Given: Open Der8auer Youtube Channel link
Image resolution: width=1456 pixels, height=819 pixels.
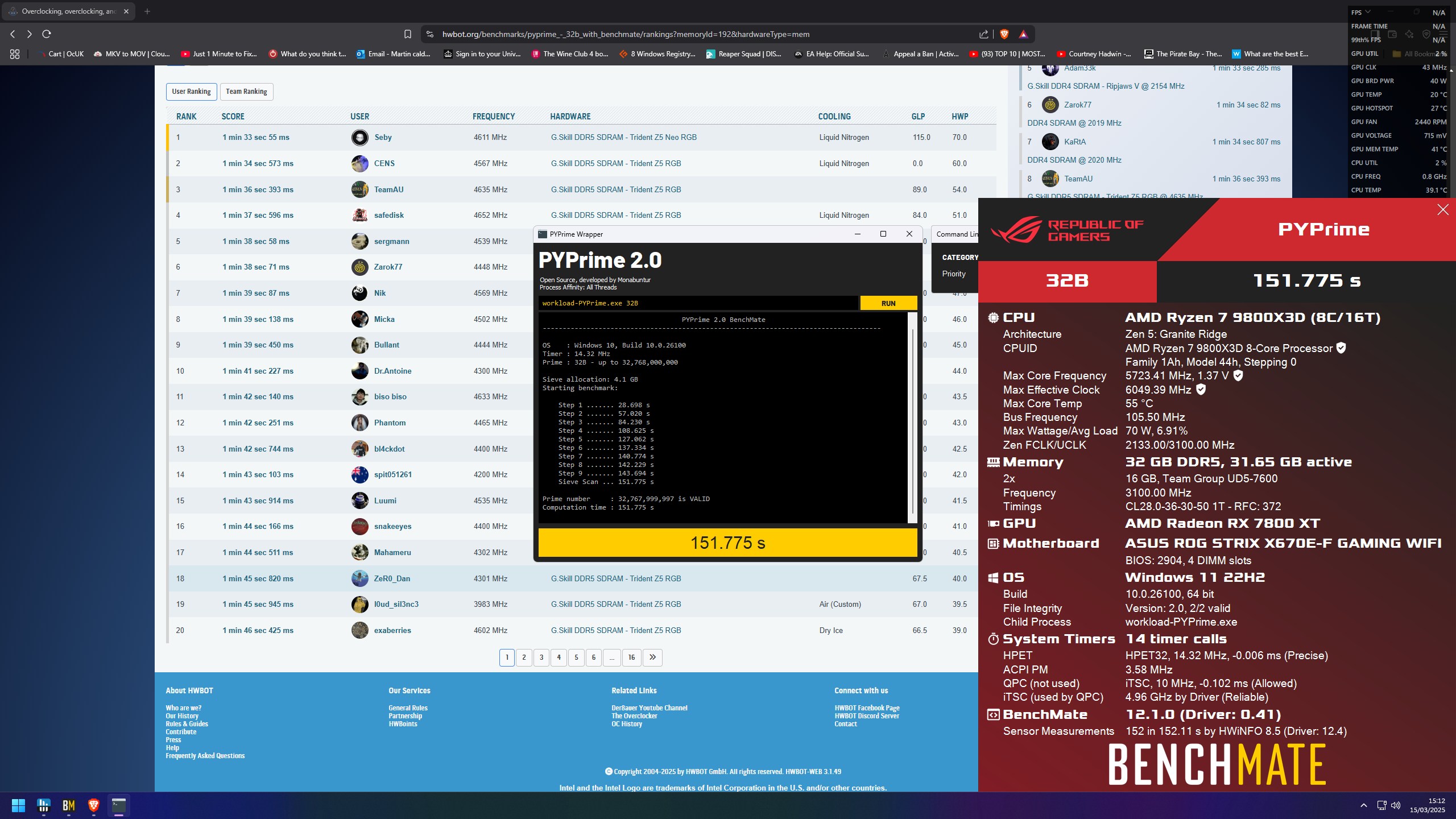Looking at the screenshot, I should pos(649,708).
